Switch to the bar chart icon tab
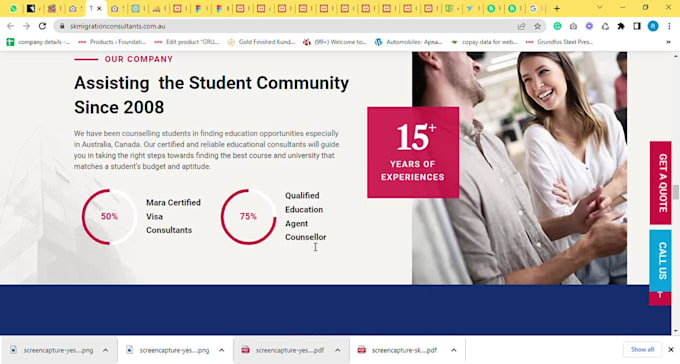This screenshot has width=680, height=364. click(156, 8)
